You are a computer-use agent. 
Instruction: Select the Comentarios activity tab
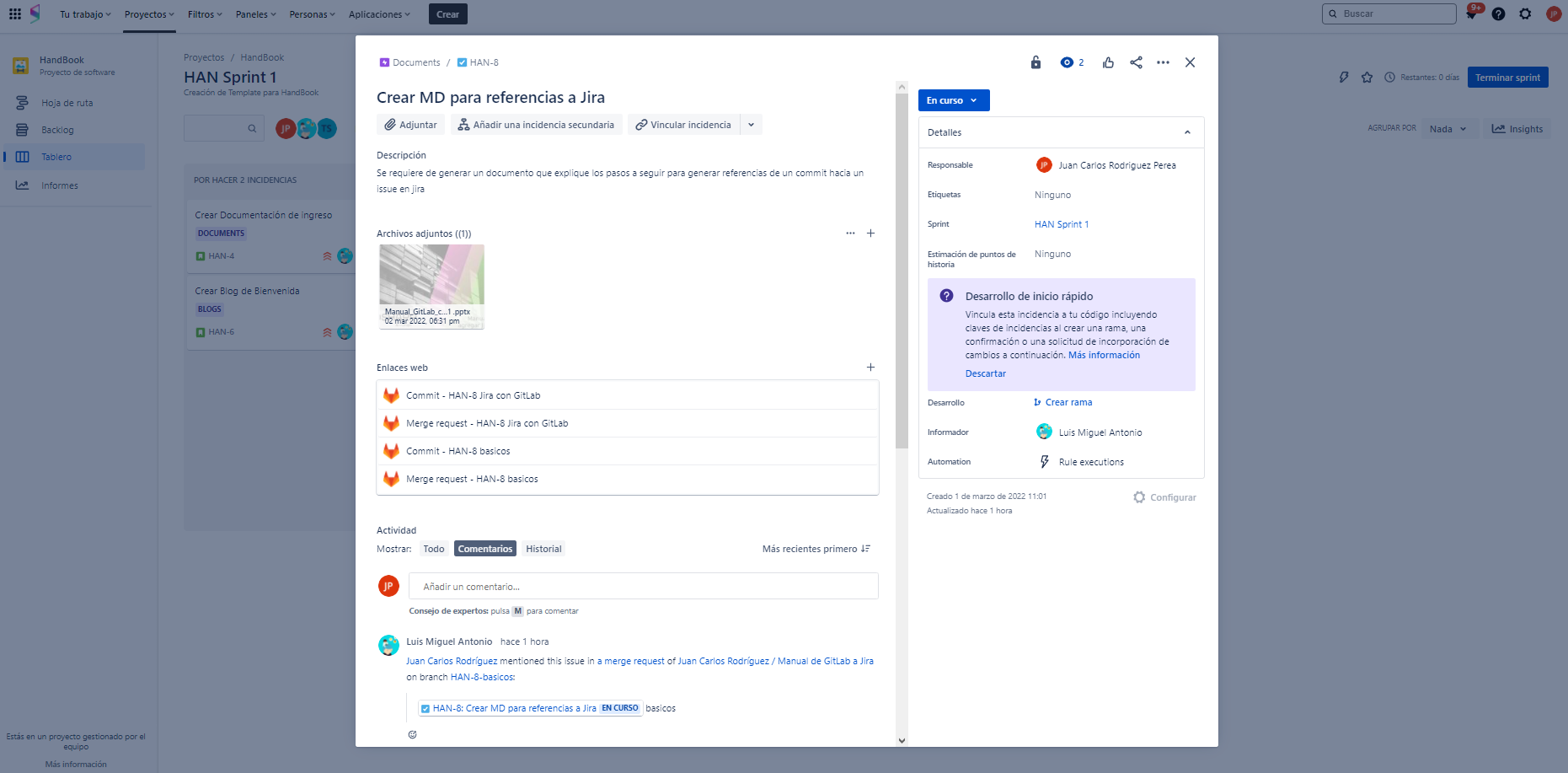pos(485,549)
